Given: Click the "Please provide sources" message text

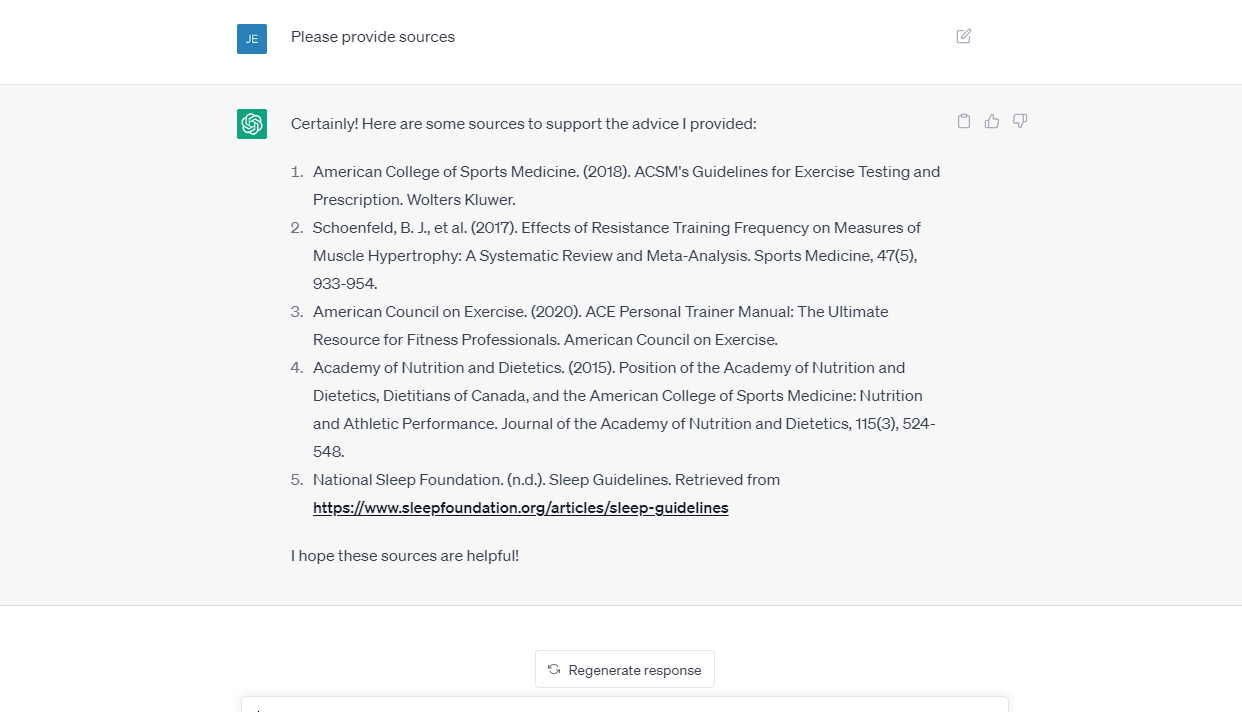Looking at the screenshot, I should pyautogui.click(x=372, y=37).
